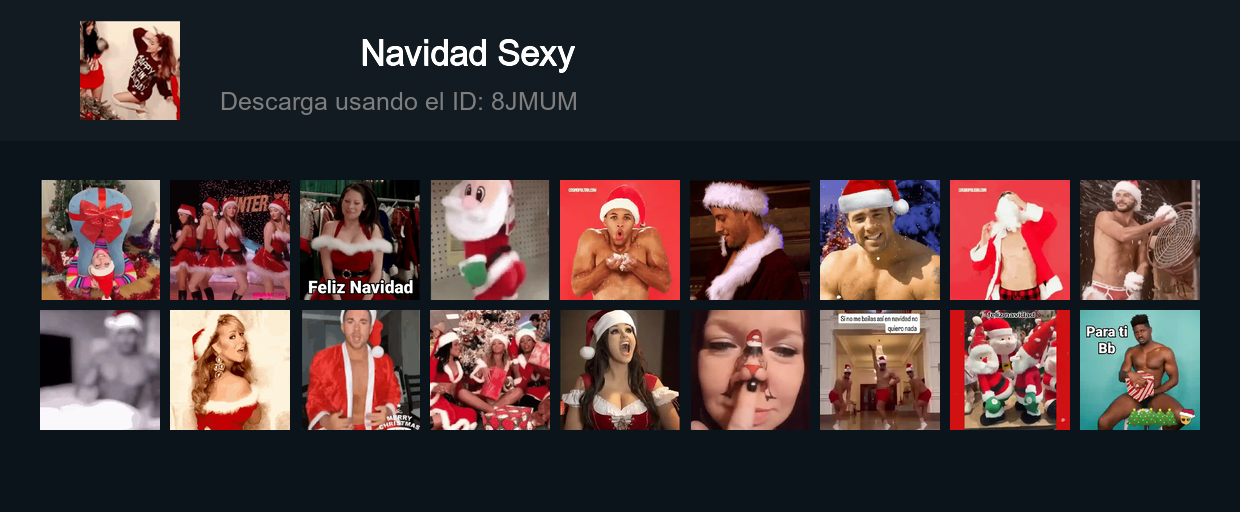Select the man beside the fan sticker
This screenshot has width=1240, height=512.
pyautogui.click(x=1140, y=240)
